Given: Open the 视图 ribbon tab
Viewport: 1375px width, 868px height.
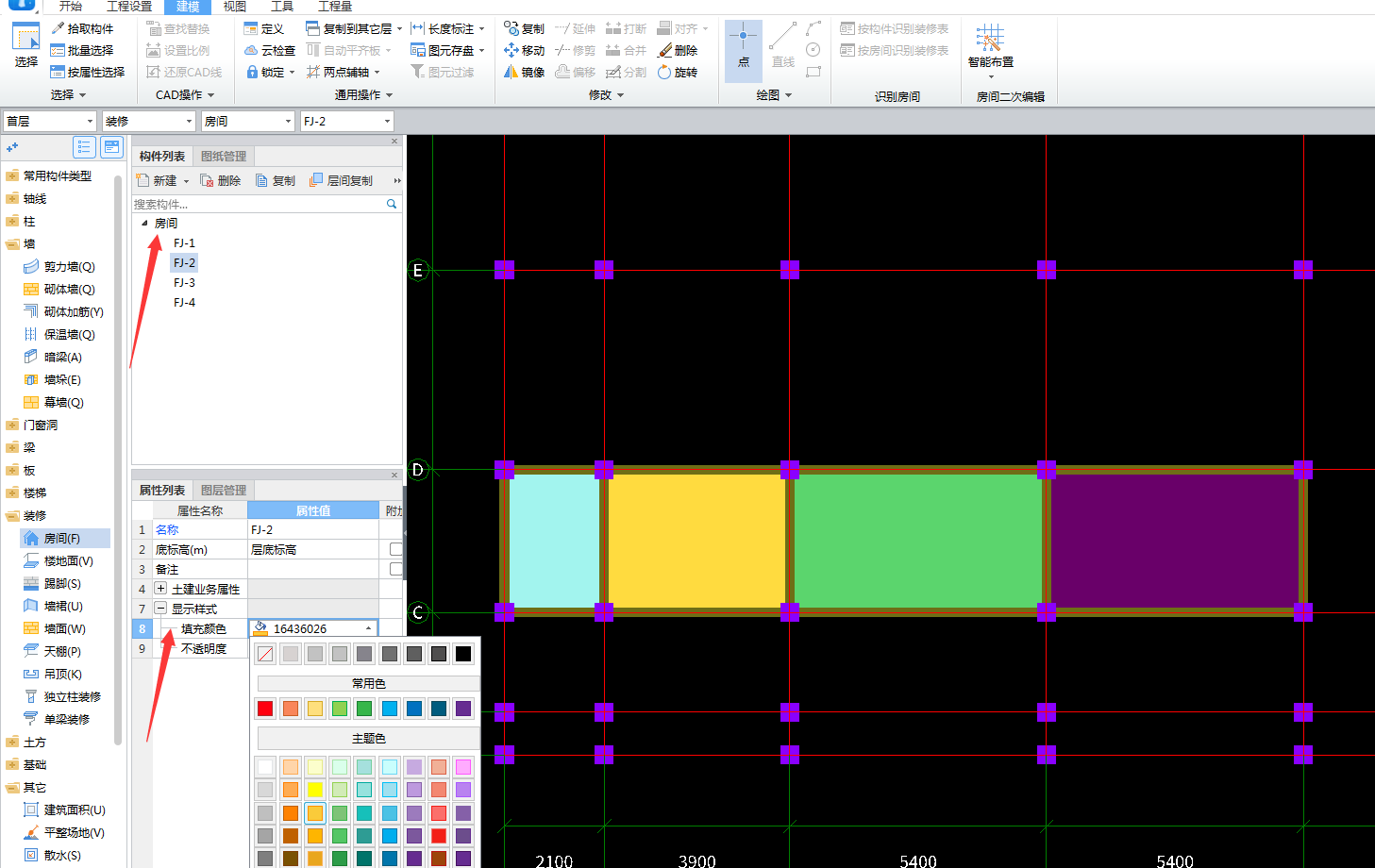Looking at the screenshot, I should [x=235, y=7].
